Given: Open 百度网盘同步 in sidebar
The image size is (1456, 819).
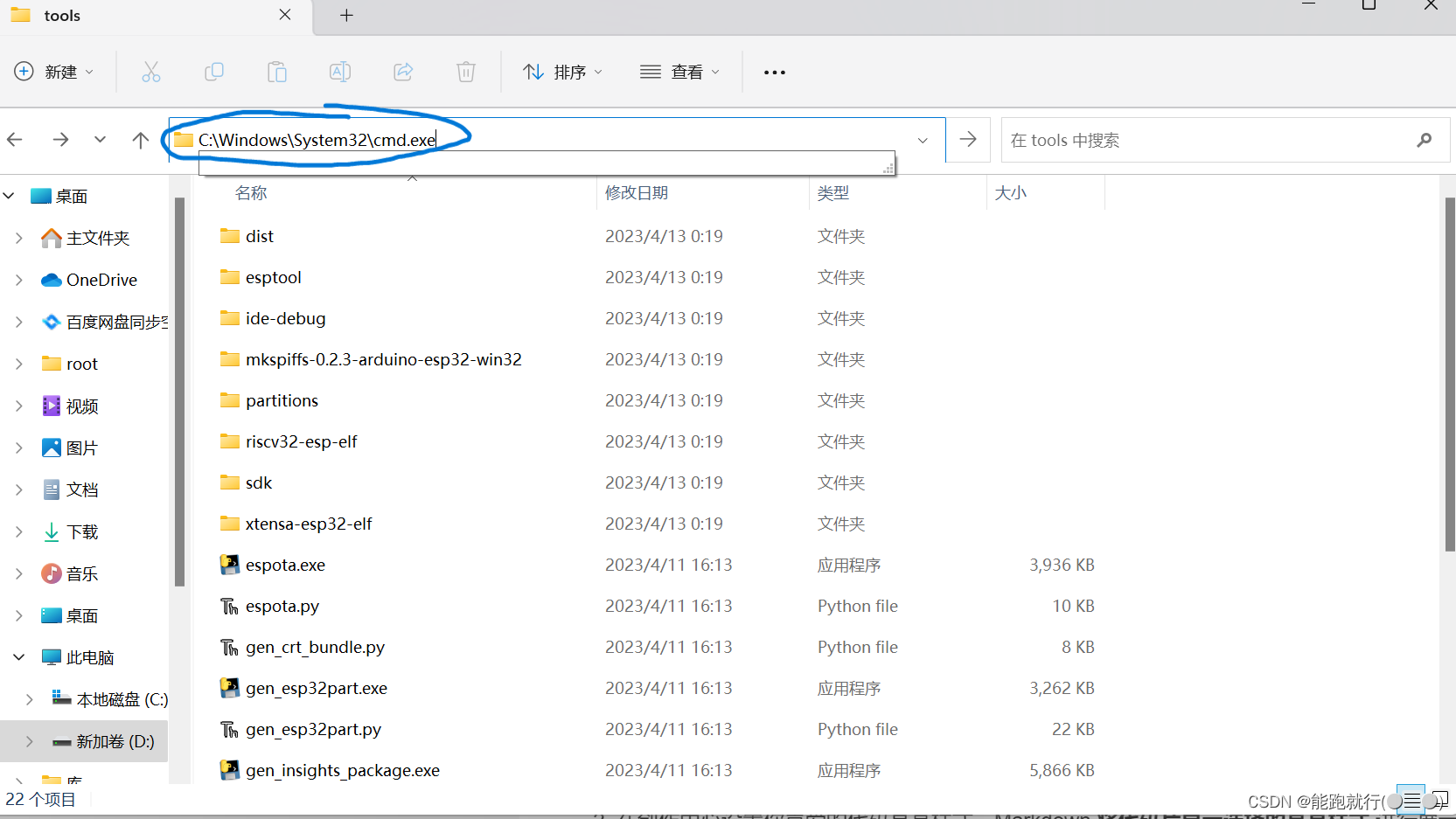Looking at the screenshot, I should point(104,322).
